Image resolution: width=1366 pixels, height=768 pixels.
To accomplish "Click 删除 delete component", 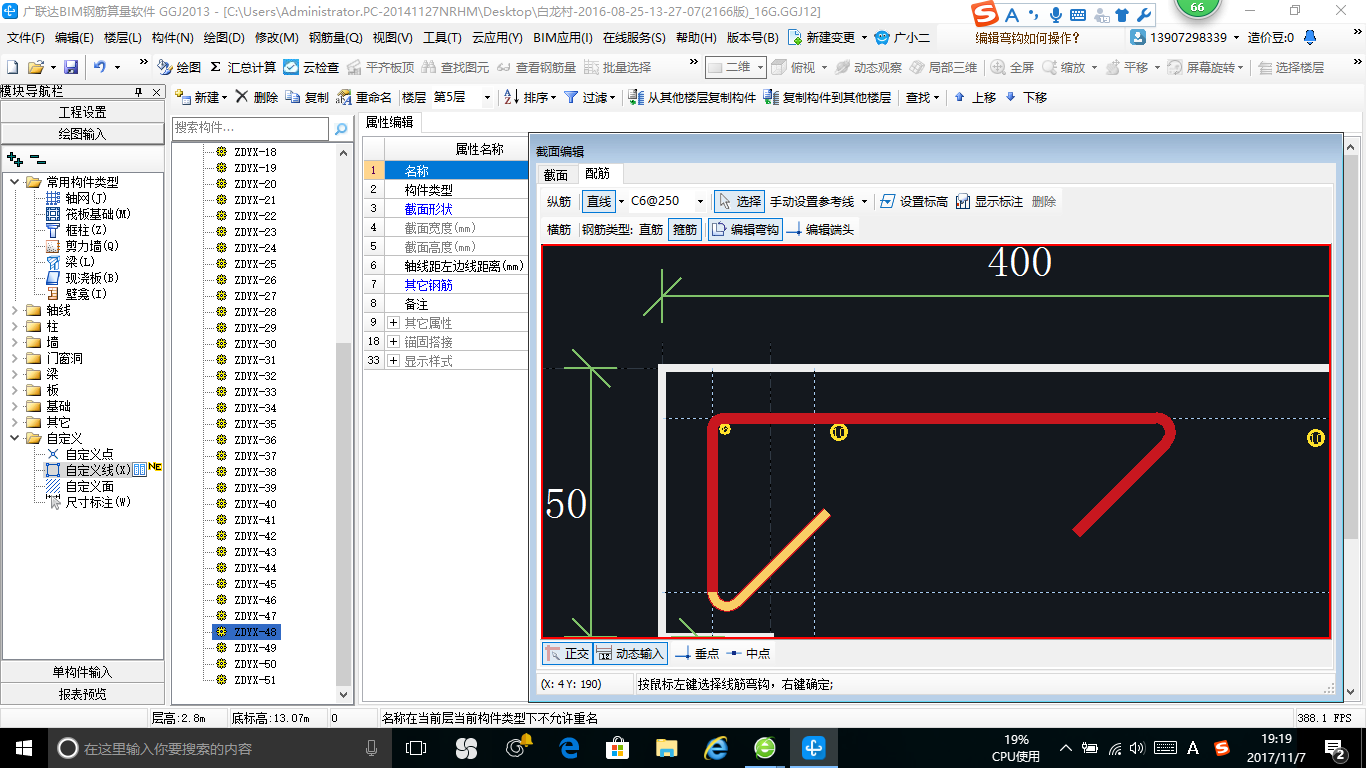I will point(256,97).
